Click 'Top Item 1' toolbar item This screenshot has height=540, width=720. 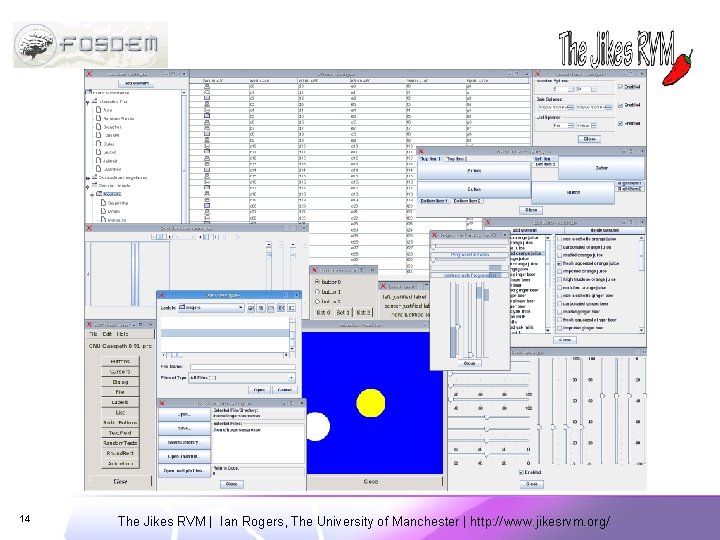point(430,159)
